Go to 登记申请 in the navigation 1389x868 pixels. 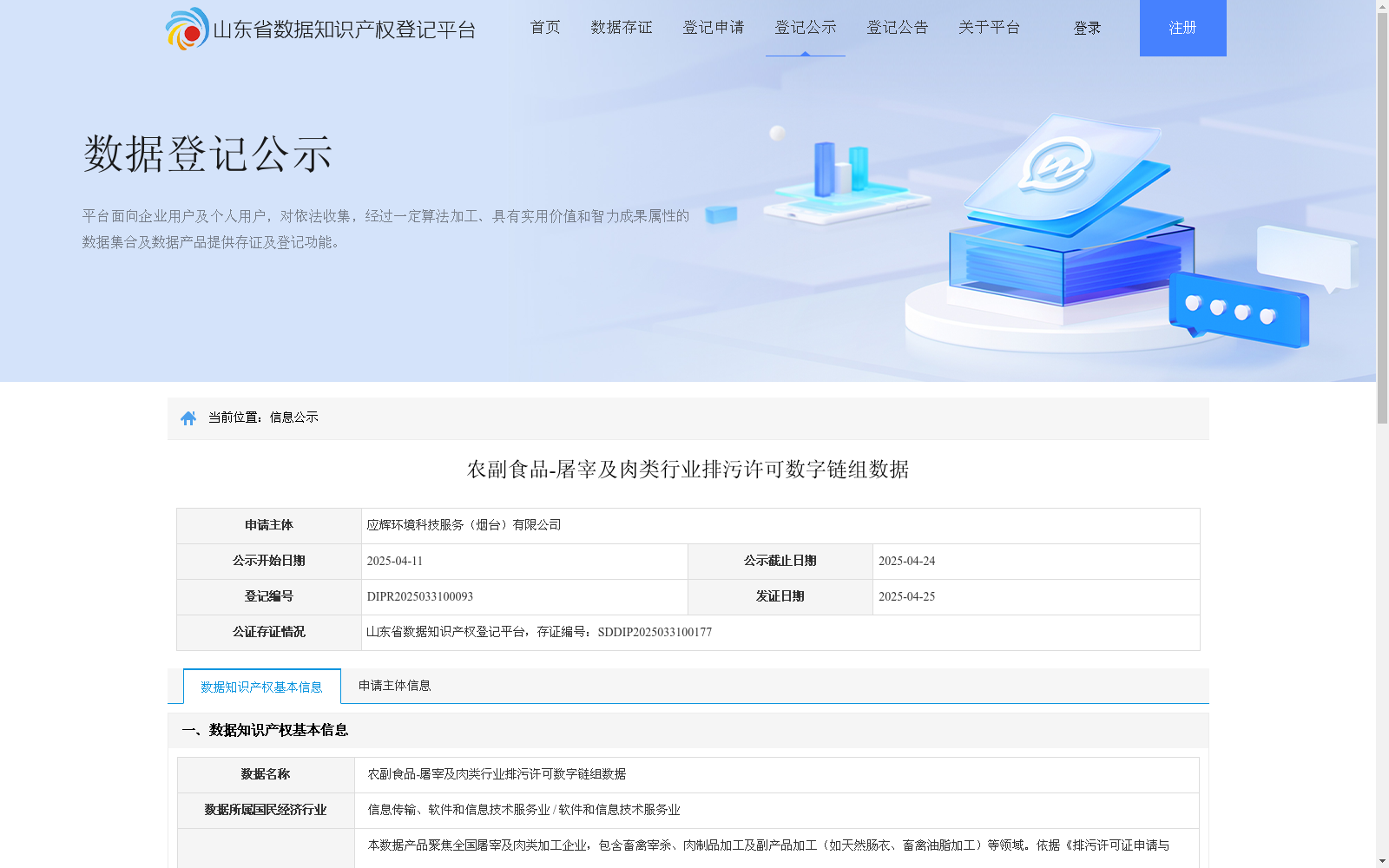coord(714,28)
